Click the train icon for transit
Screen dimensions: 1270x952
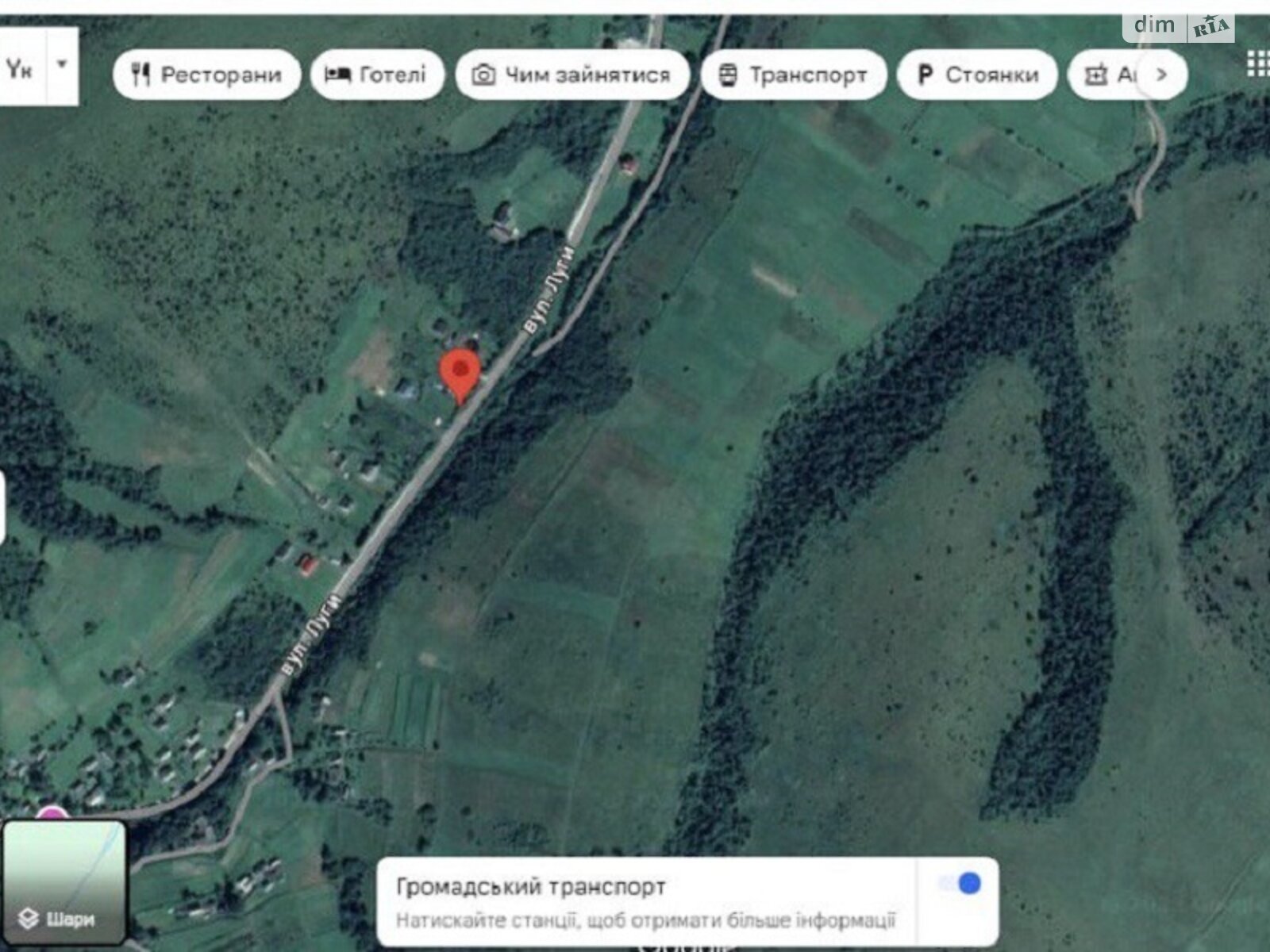pyautogui.click(x=727, y=75)
